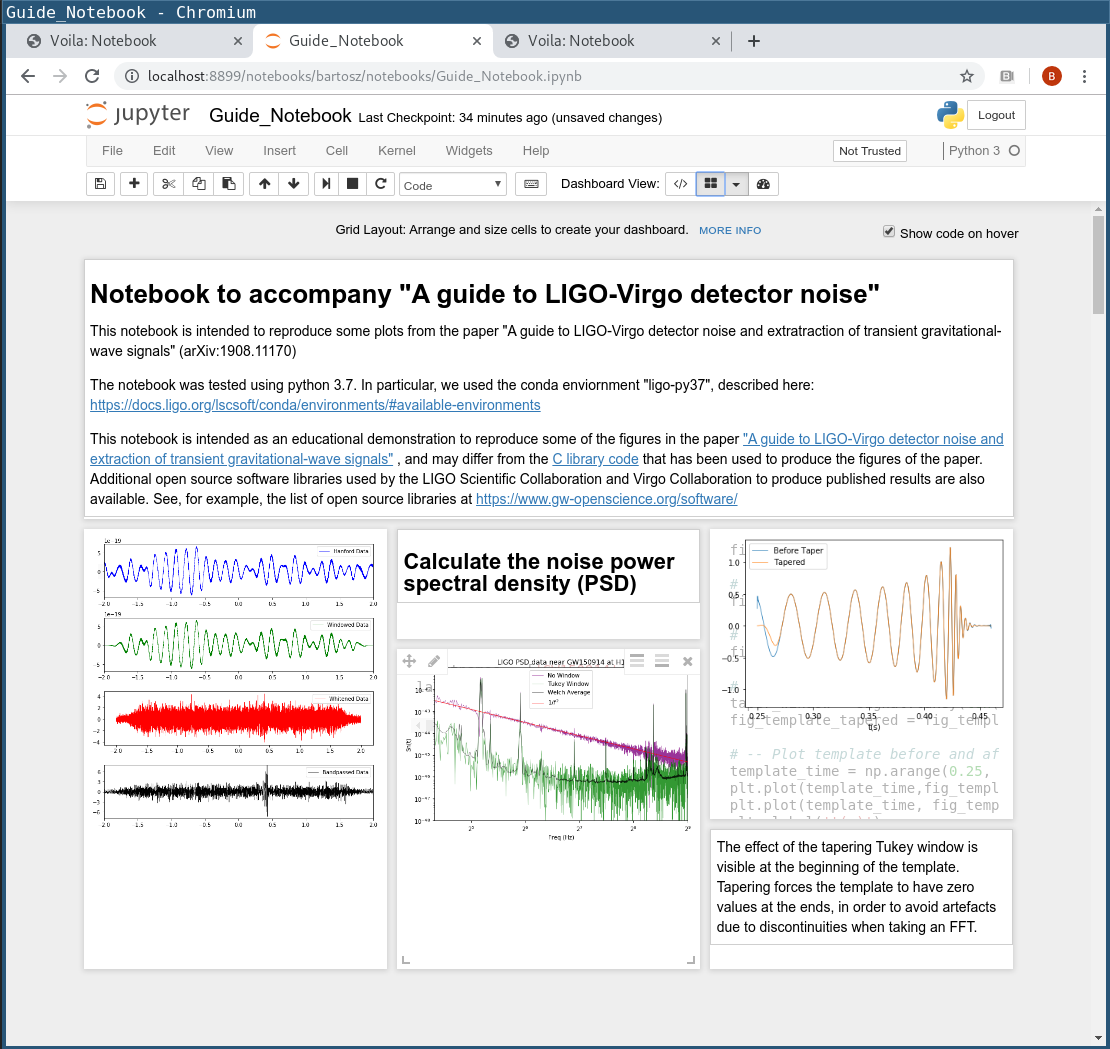Click the Jupyter logo
Screen dimensions: 1110x1049
point(138,115)
